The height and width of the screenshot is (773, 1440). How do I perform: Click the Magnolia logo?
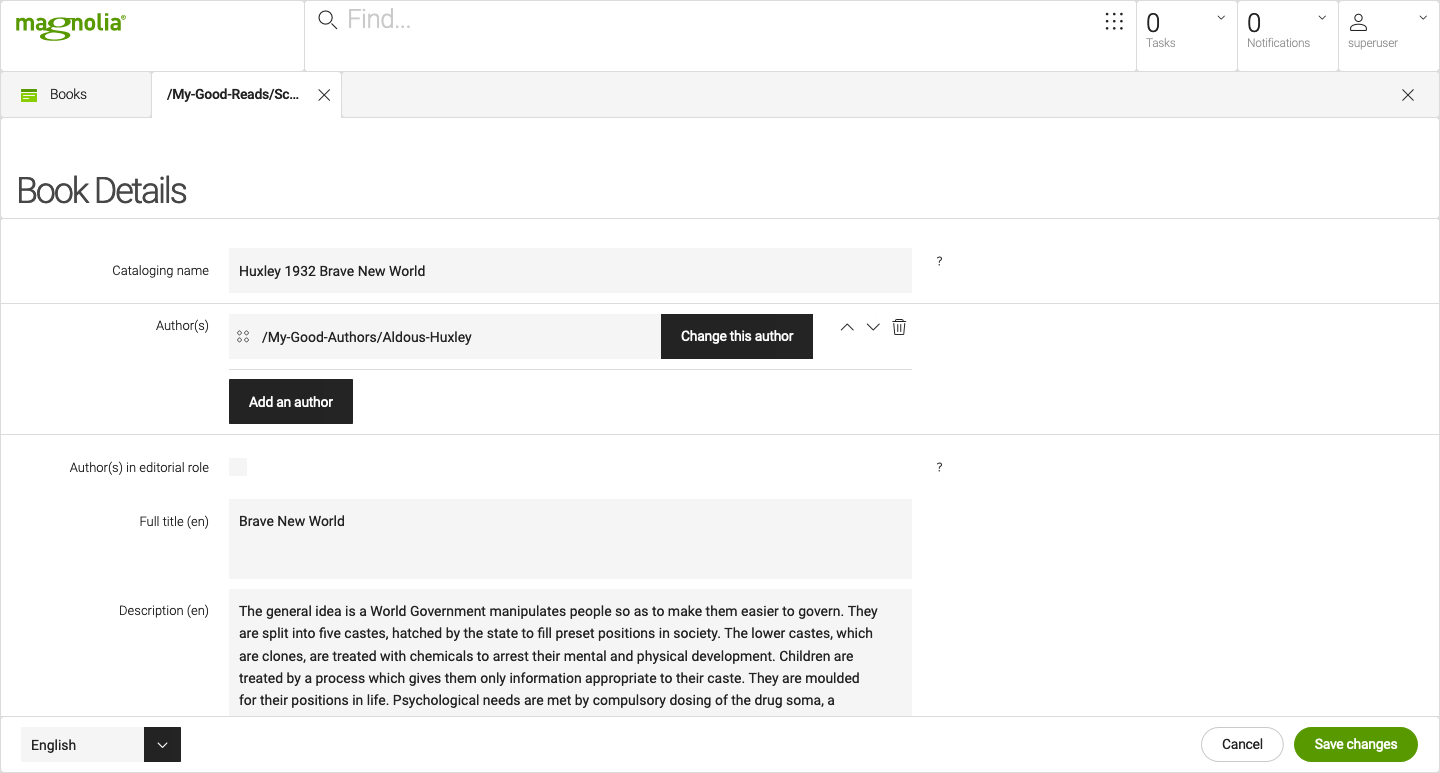coord(69,26)
